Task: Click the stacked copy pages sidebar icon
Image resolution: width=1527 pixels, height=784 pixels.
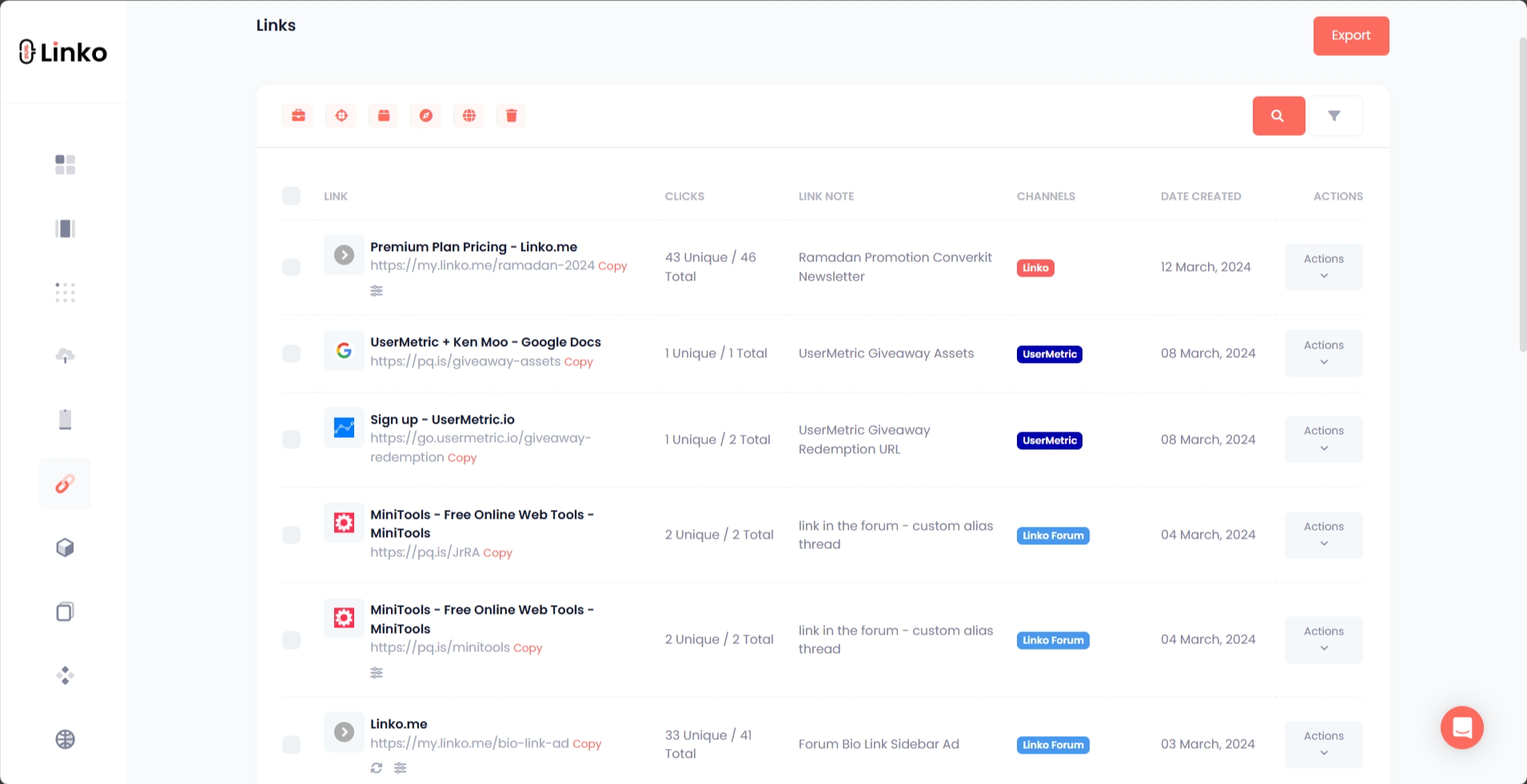Action: [x=65, y=611]
